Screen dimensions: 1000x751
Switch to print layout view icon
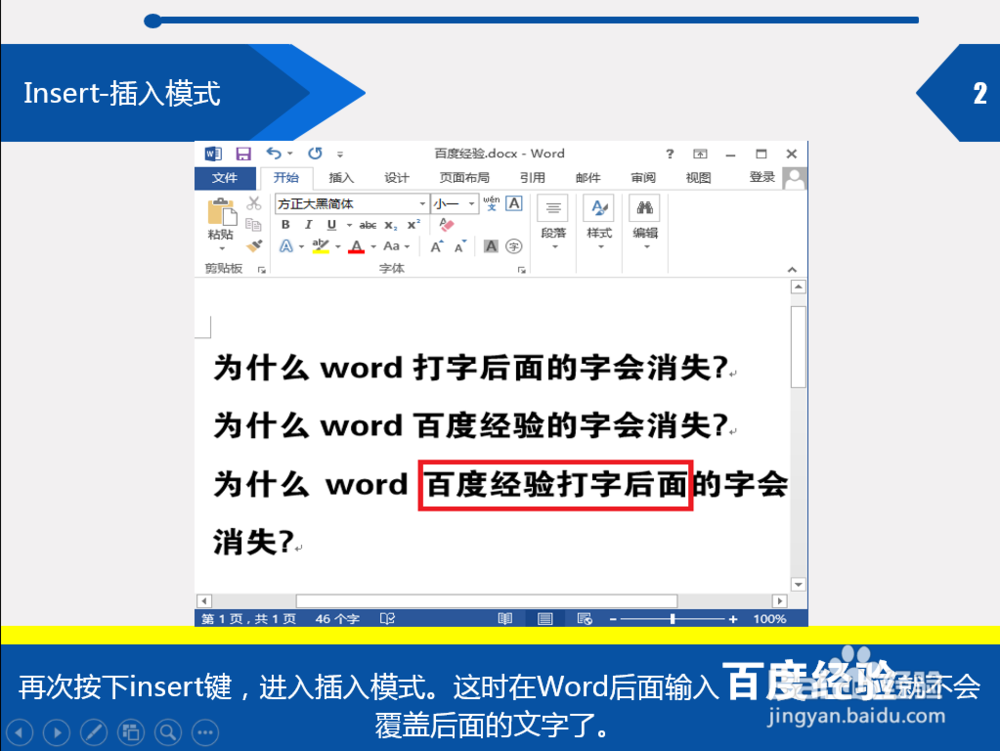545,618
